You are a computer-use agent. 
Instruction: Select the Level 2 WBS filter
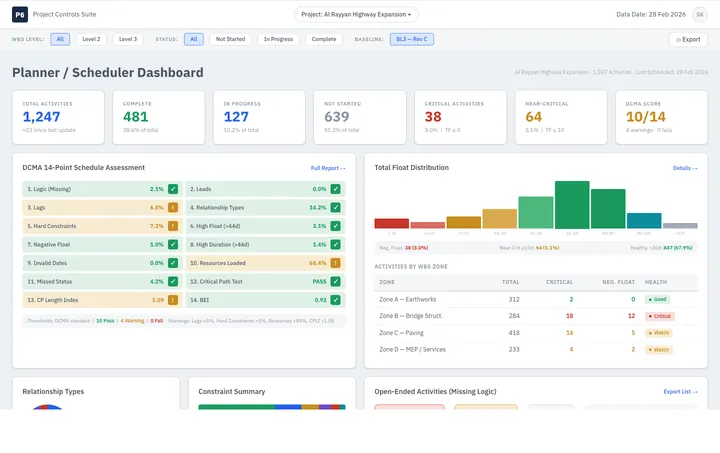point(91,39)
